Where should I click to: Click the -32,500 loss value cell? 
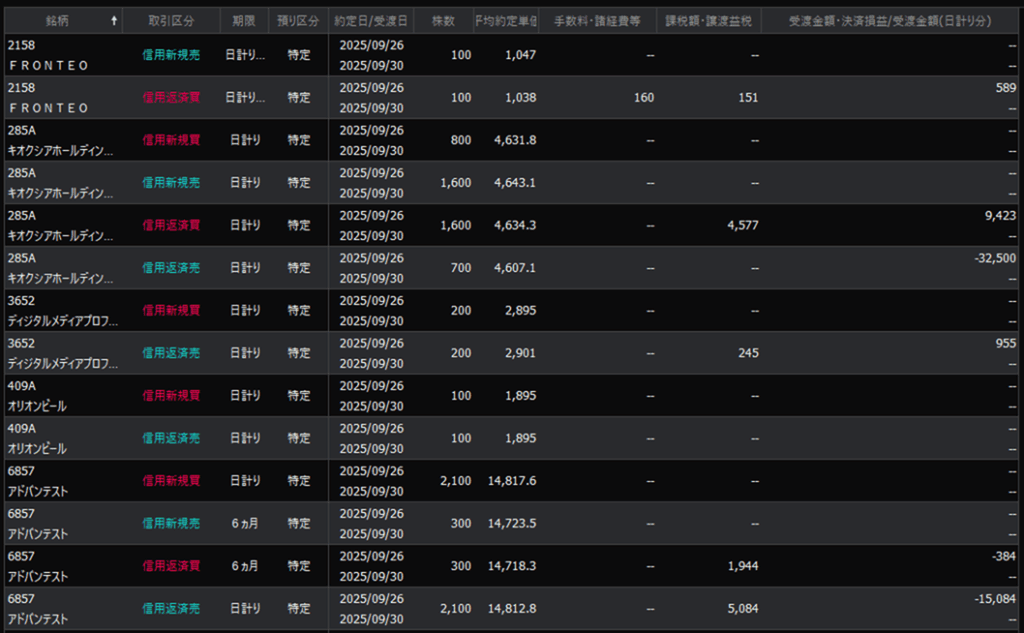point(993,258)
